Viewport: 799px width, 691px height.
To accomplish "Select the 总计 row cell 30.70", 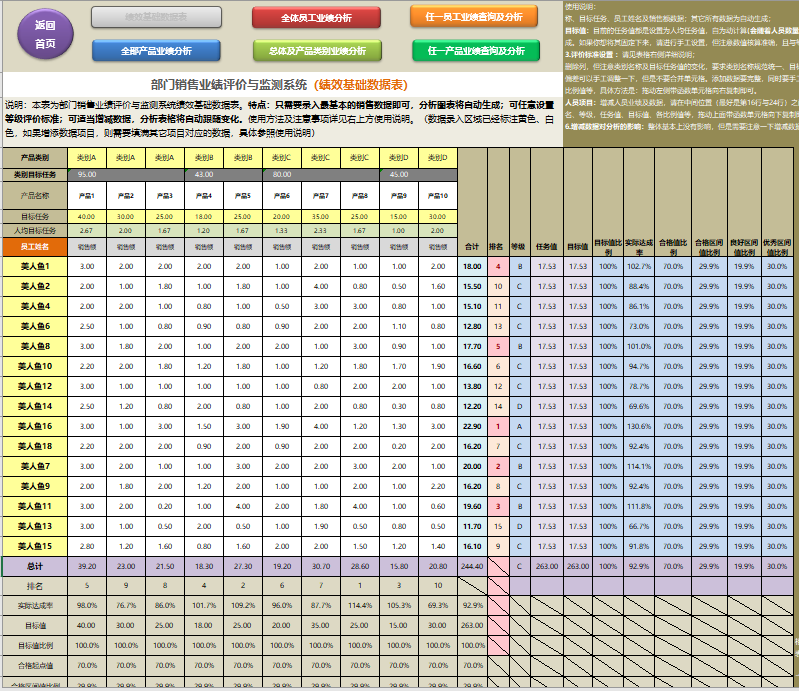I will pos(321,566).
